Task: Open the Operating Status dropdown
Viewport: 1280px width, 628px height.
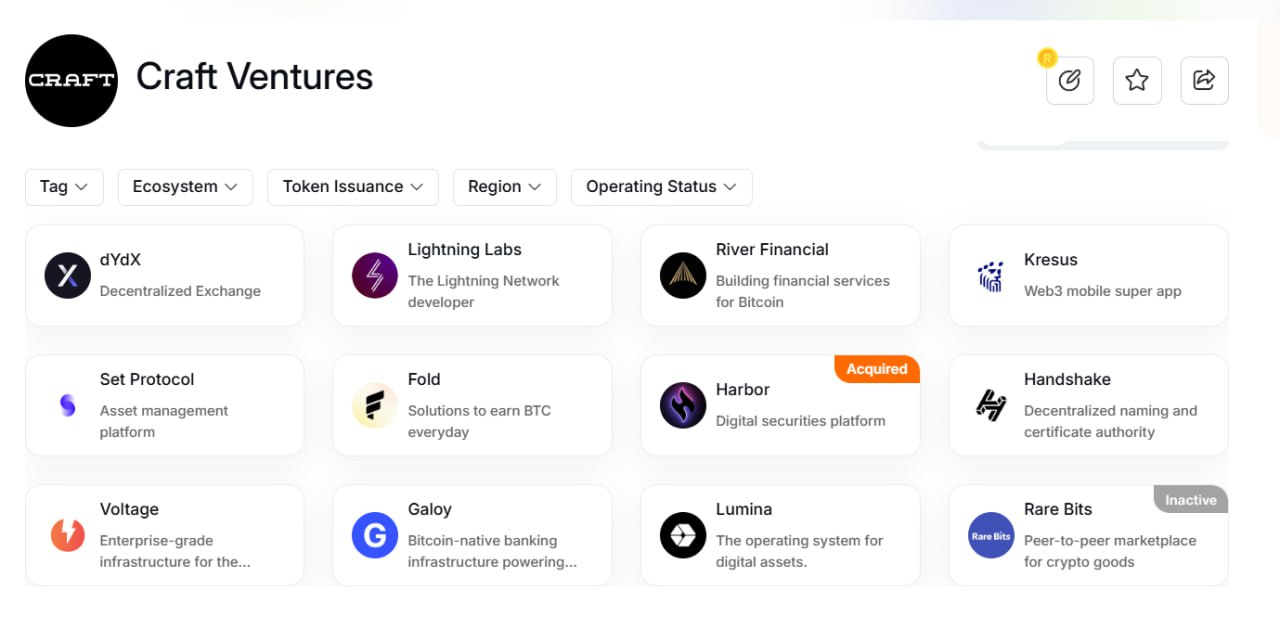Action: 661,187
